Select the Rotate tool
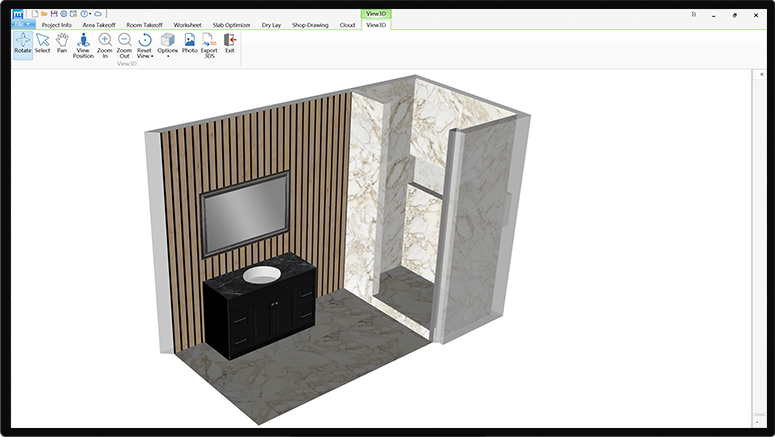The height and width of the screenshot is (437, 775). 22,44
